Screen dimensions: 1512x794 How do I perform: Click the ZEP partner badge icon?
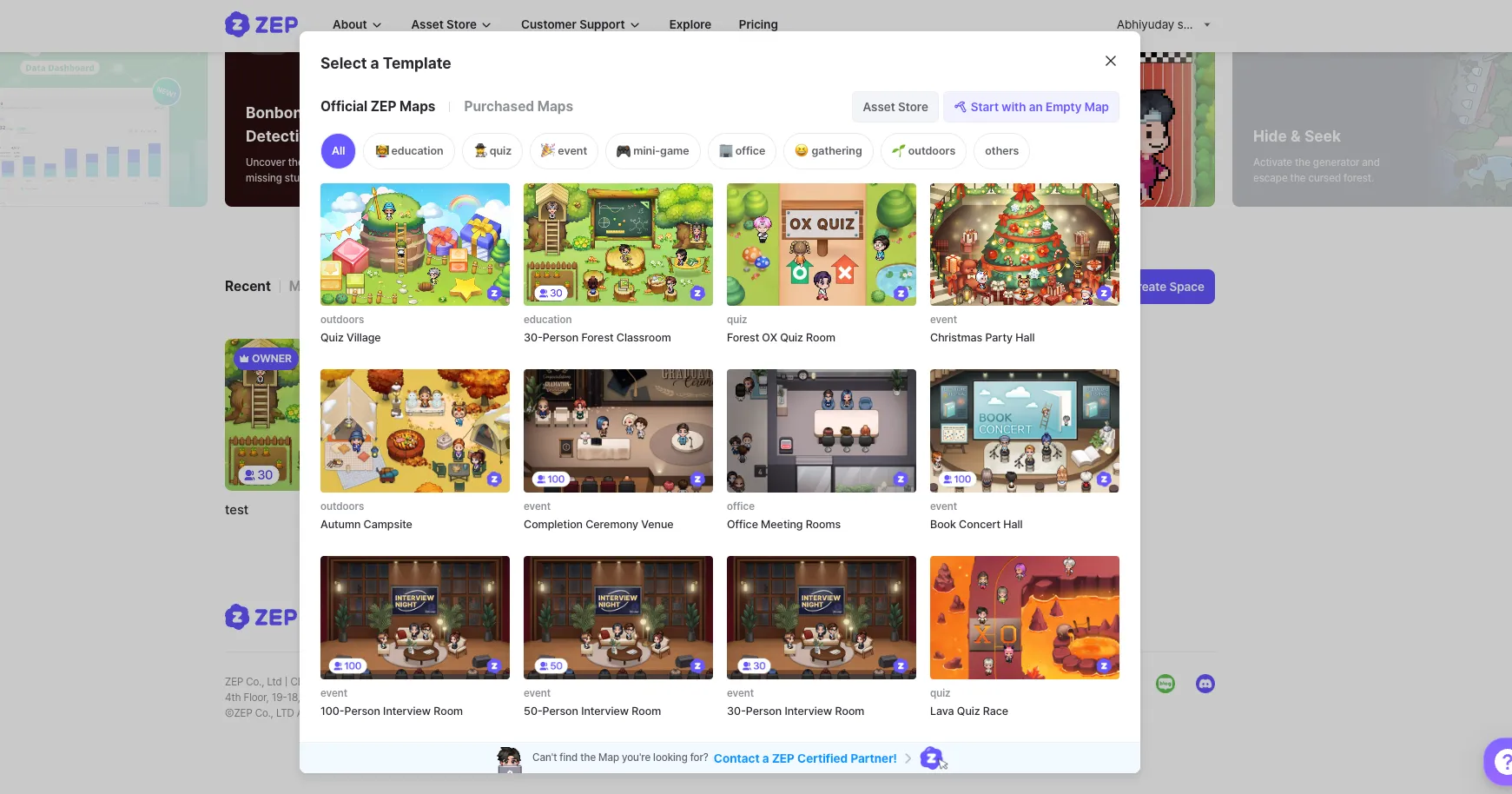click(x=931, y=758)
